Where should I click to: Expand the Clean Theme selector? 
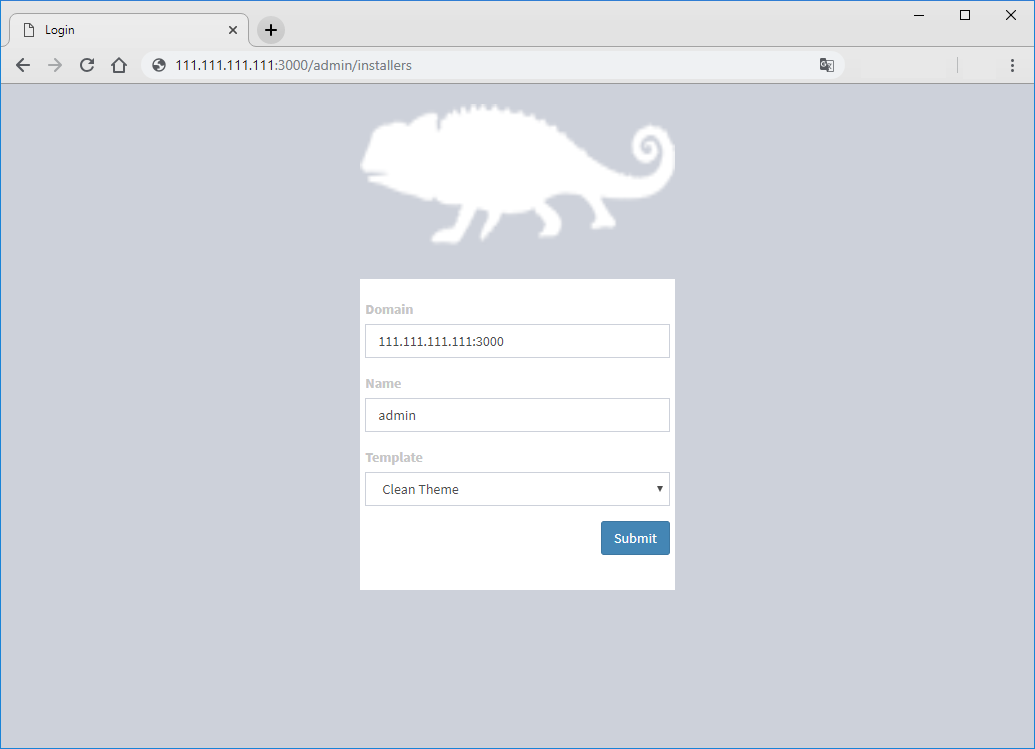tap(517, 489)
